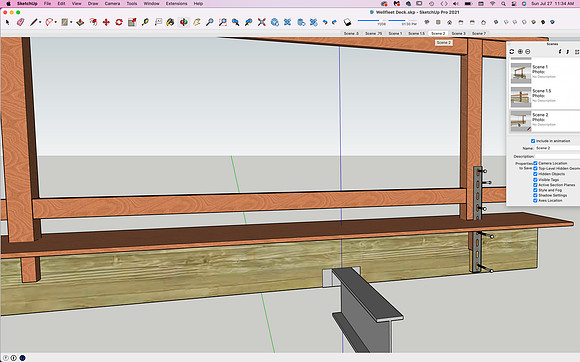Click the Redo arrow icon
Image resolution: width=580 pixels, height=362 pixels.
tap(334, 22)
